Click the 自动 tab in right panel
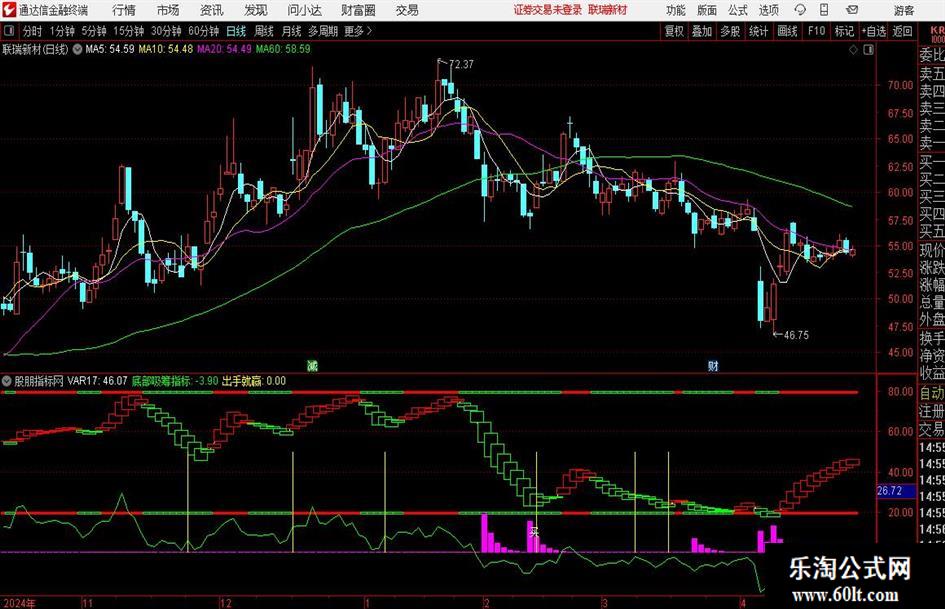This screenshot has width=945, height=609. [x=932, y=394]
